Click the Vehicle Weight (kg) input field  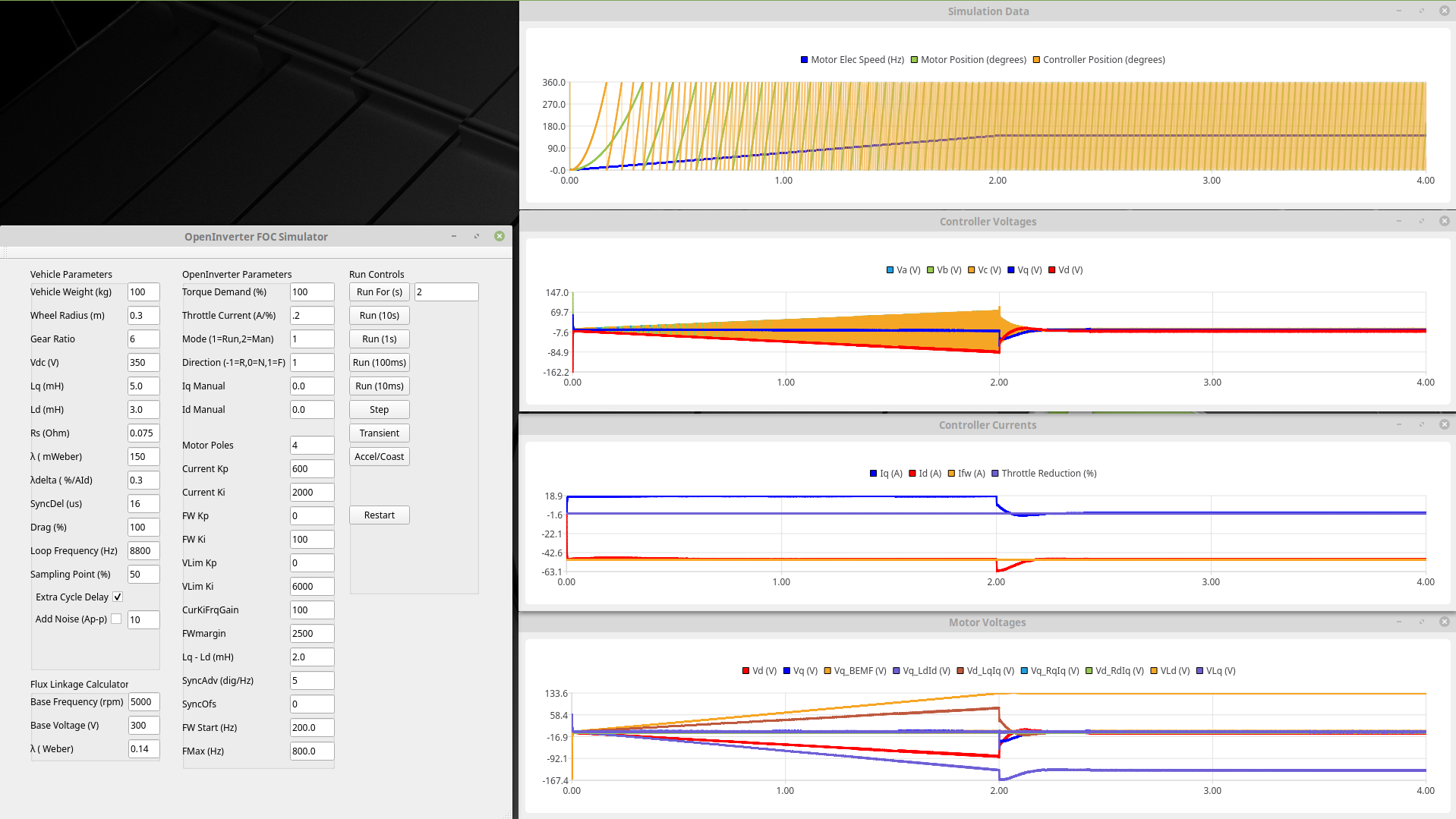click(143, 292)
